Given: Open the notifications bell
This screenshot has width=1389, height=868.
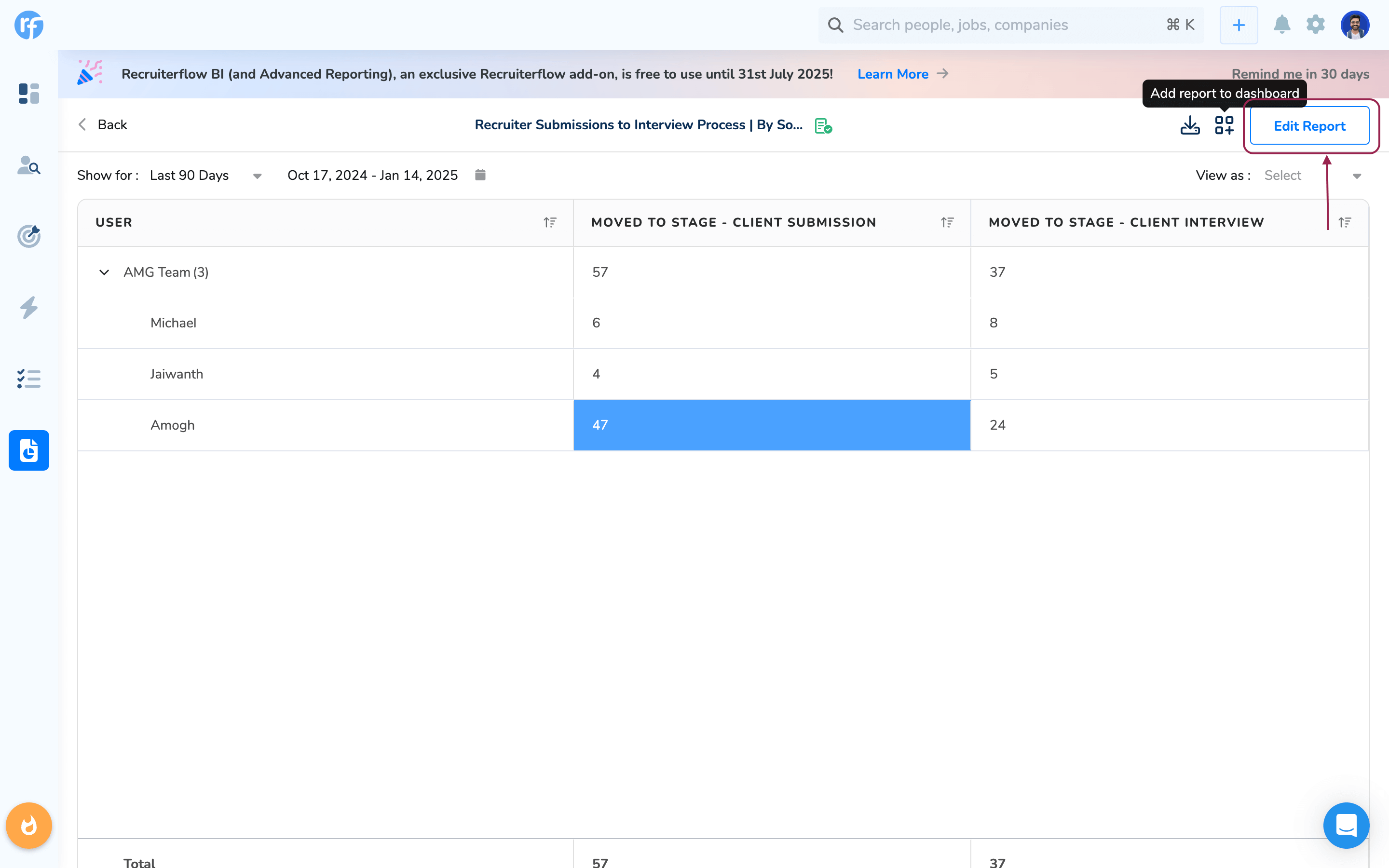Looking at the screenshot, I should [x=1281, y=25].
